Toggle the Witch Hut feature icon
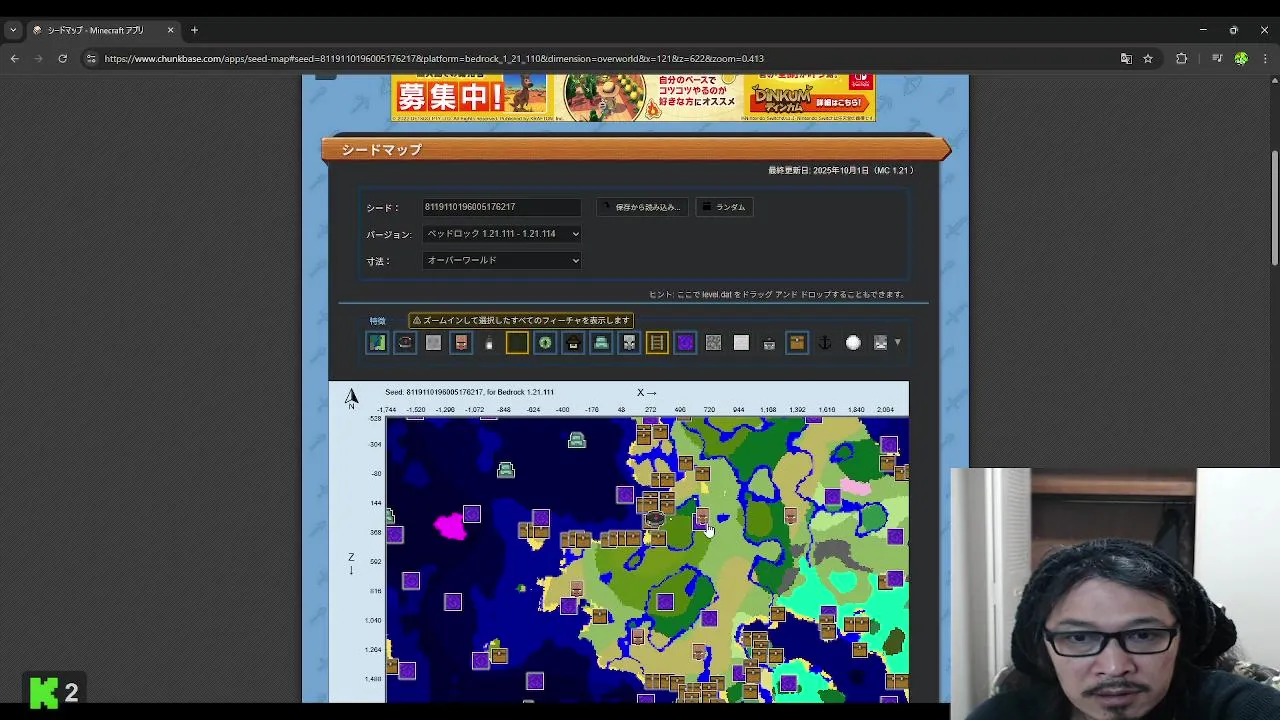 pyautogui.click(x=573, y=343)
